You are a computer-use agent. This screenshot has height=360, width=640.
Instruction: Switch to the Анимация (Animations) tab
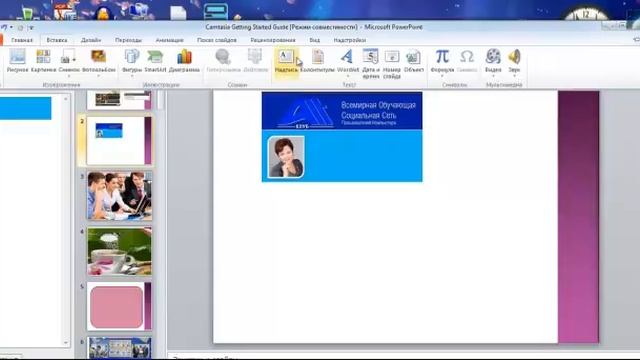[x=169, y=40]
